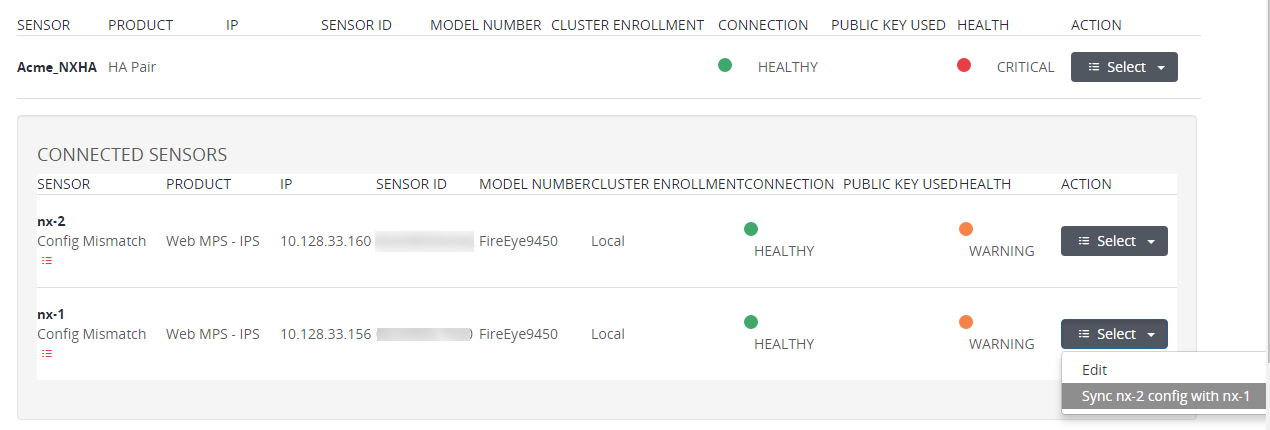This screenshot has width=1270, height=430.
Task: Click FireEye9450 model number in nx-1 row
Action: click(x=518, y=334)
